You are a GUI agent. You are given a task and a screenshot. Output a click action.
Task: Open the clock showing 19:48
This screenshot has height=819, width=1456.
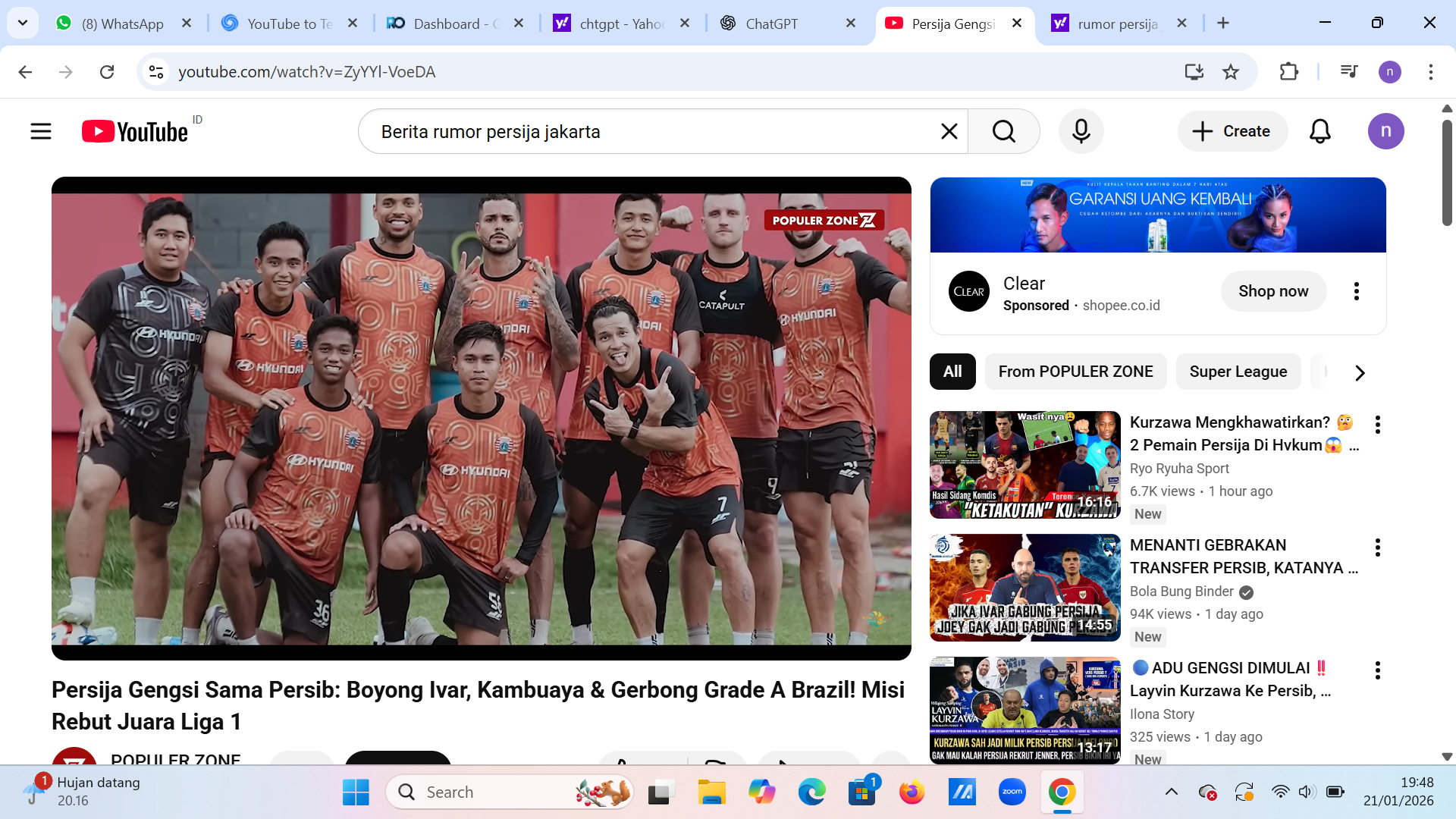(x=1398, y=791)
